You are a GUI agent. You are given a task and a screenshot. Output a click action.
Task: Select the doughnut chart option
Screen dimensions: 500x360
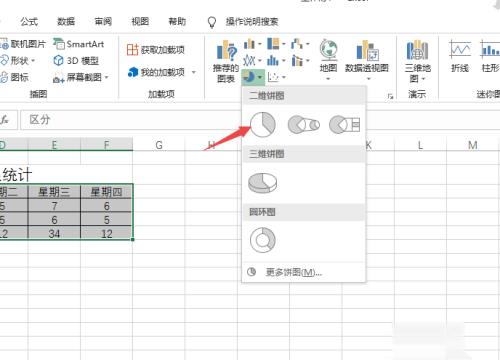click(x=263, y=240)
